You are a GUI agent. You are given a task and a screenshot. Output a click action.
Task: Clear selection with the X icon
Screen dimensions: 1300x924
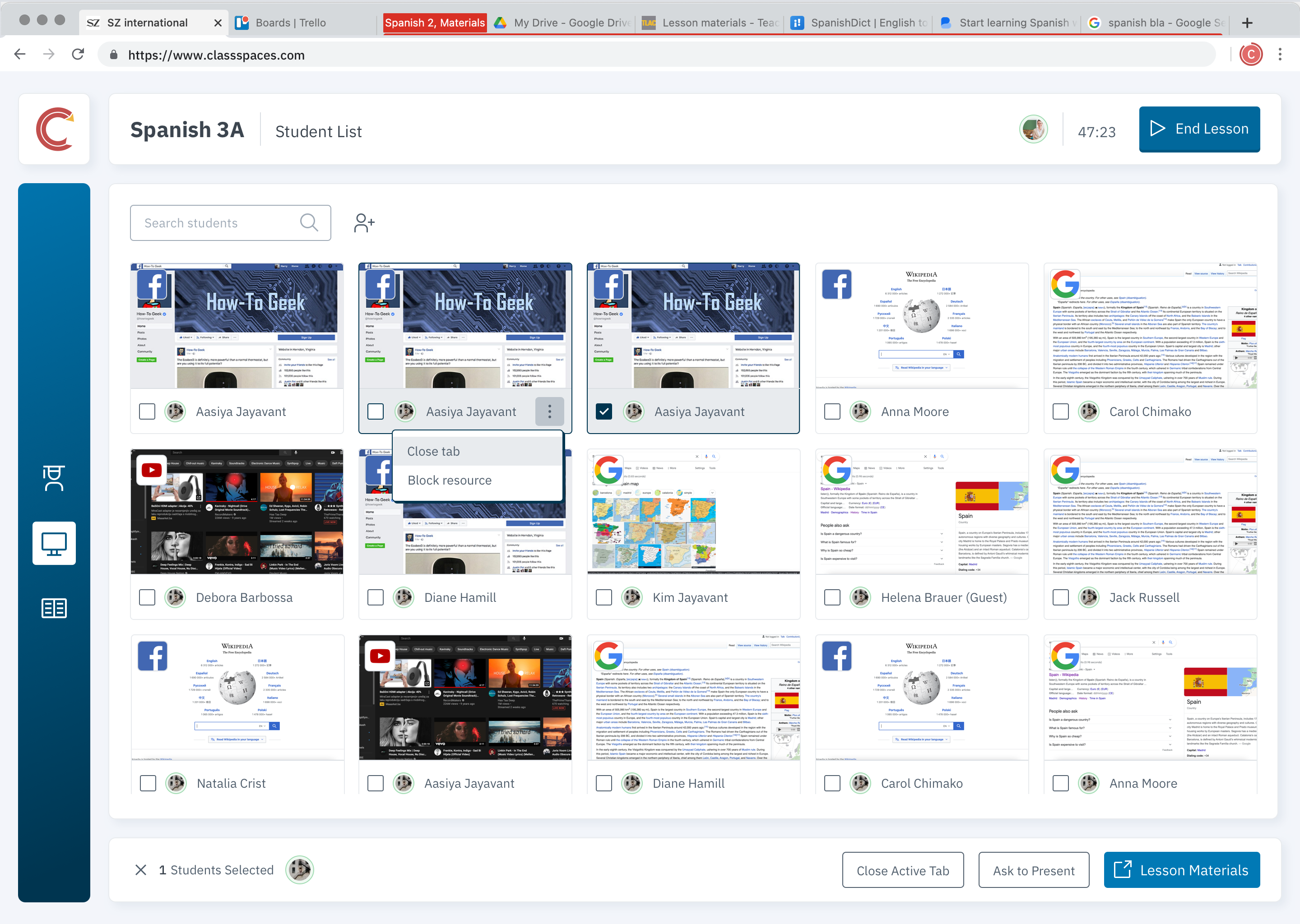(x=140, y=870)
